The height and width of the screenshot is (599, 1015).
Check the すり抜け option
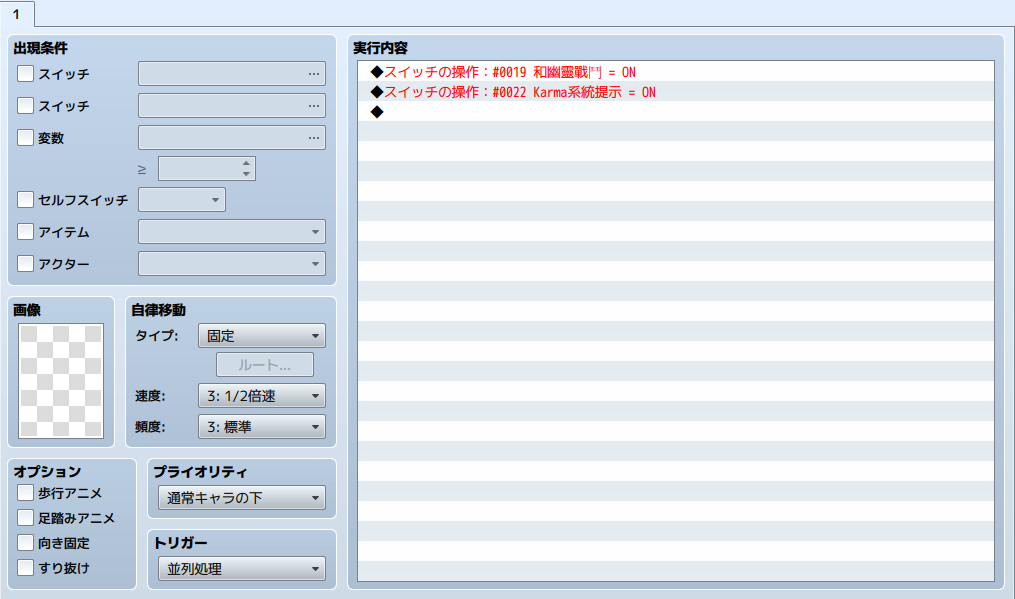(25, 568)
